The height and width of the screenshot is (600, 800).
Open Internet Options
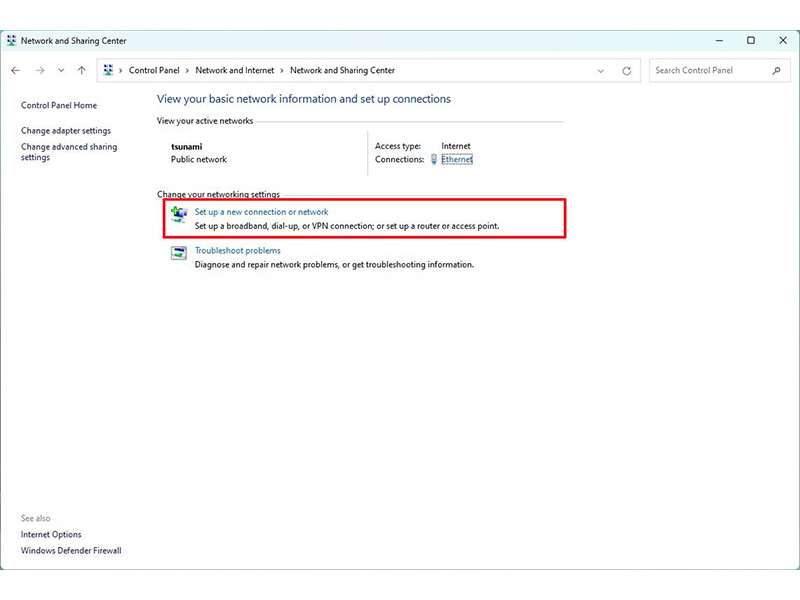point(51,534)
